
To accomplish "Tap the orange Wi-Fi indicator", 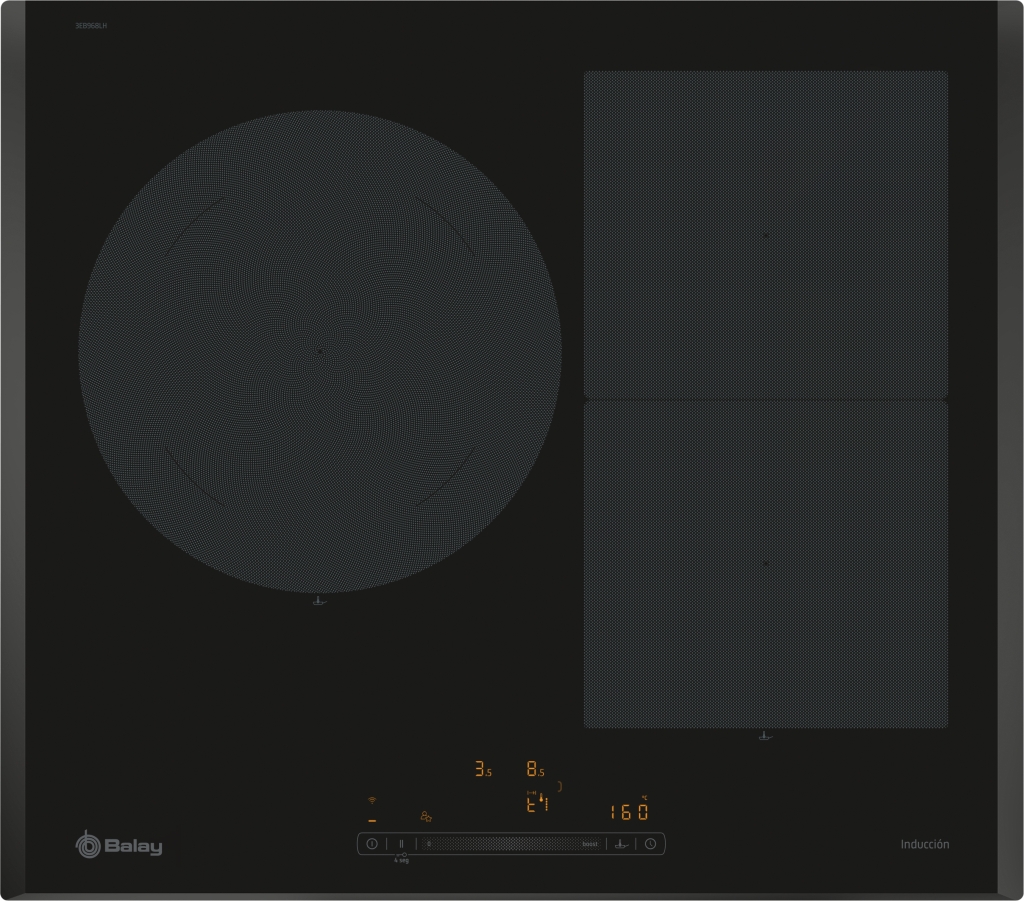I will pyautogui.click(x=372, y=801).
